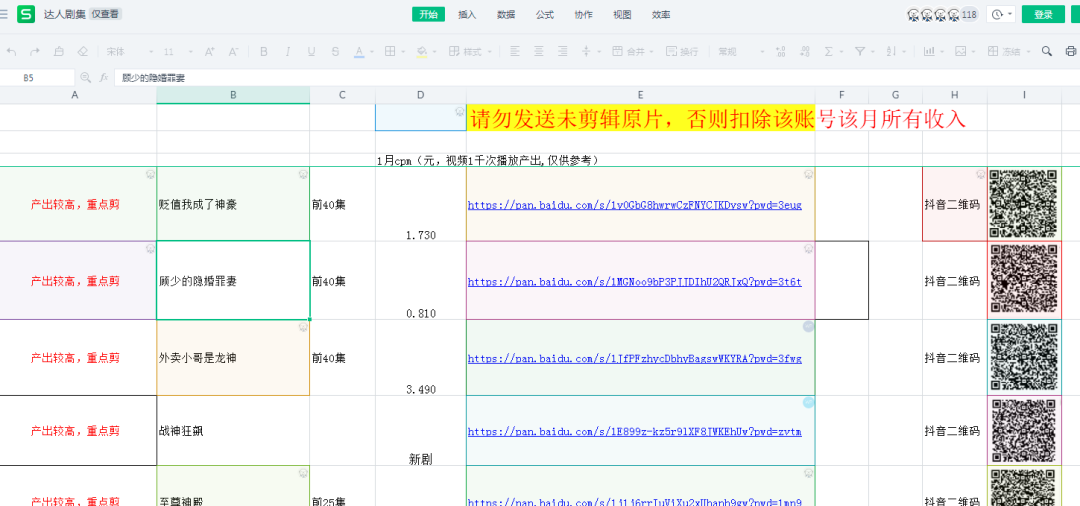Image resolution: width=1080 pixels, height=506 pixels.
Task: Click the increase decimal places icon
Action: [x=780, y=52]
